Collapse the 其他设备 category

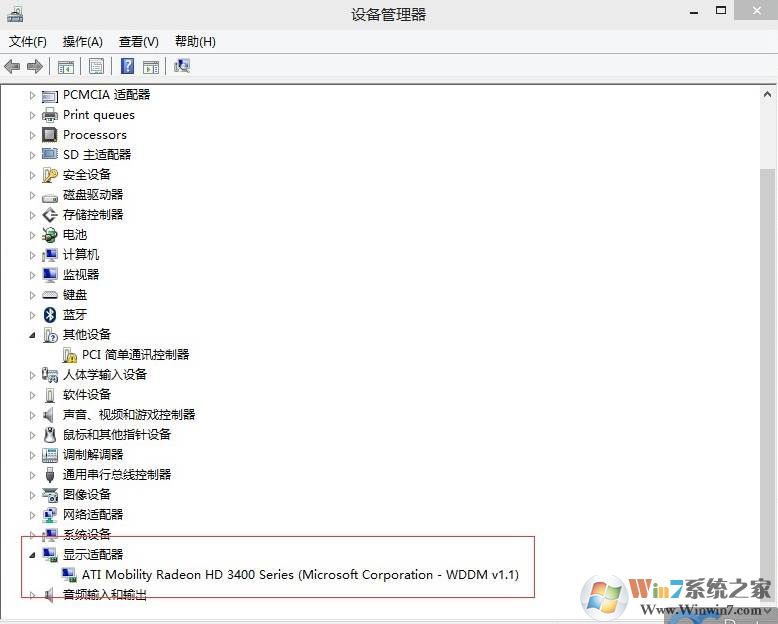pos(32,335)
